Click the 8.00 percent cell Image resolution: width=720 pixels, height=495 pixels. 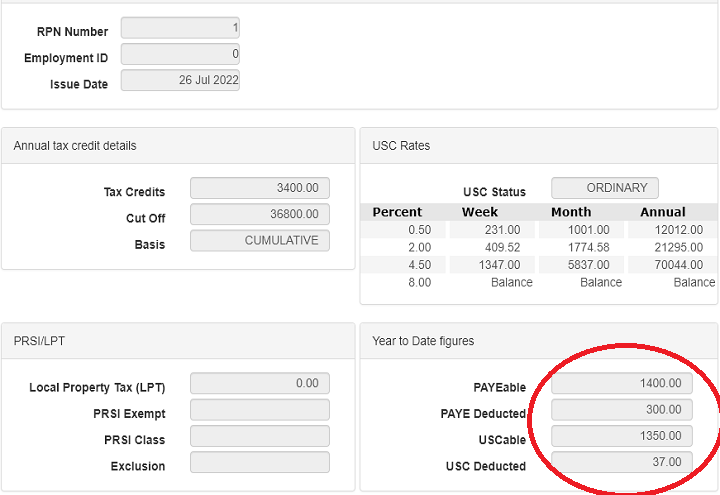coord(420,282)
